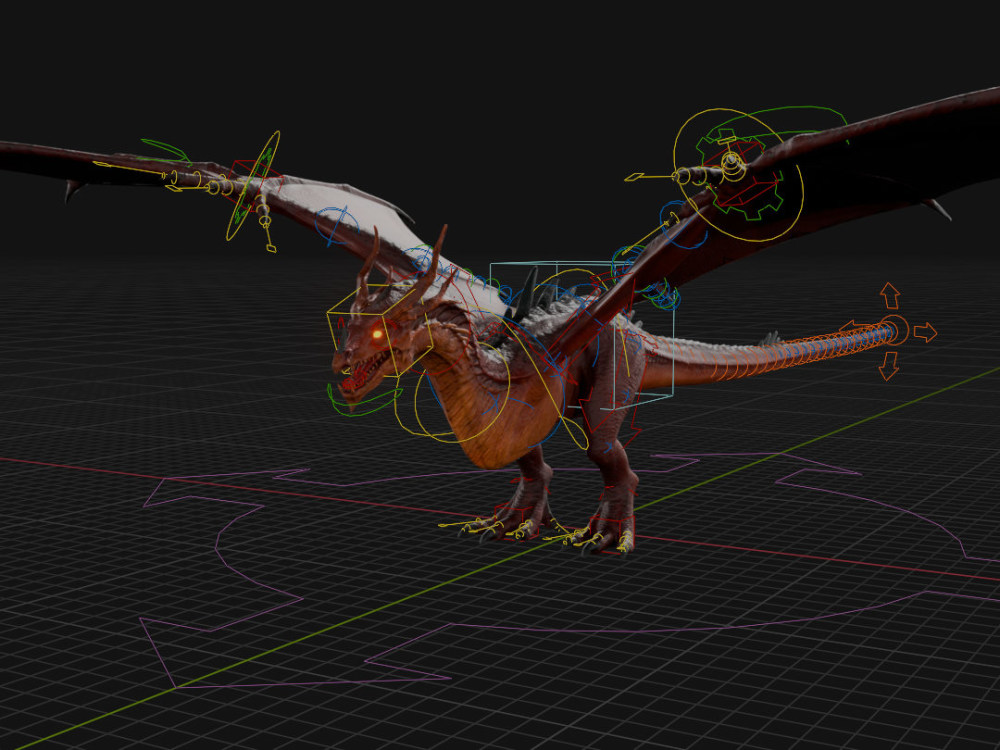
Task: Click the orange circle at tail tip
Action: [x=894, y=331]
